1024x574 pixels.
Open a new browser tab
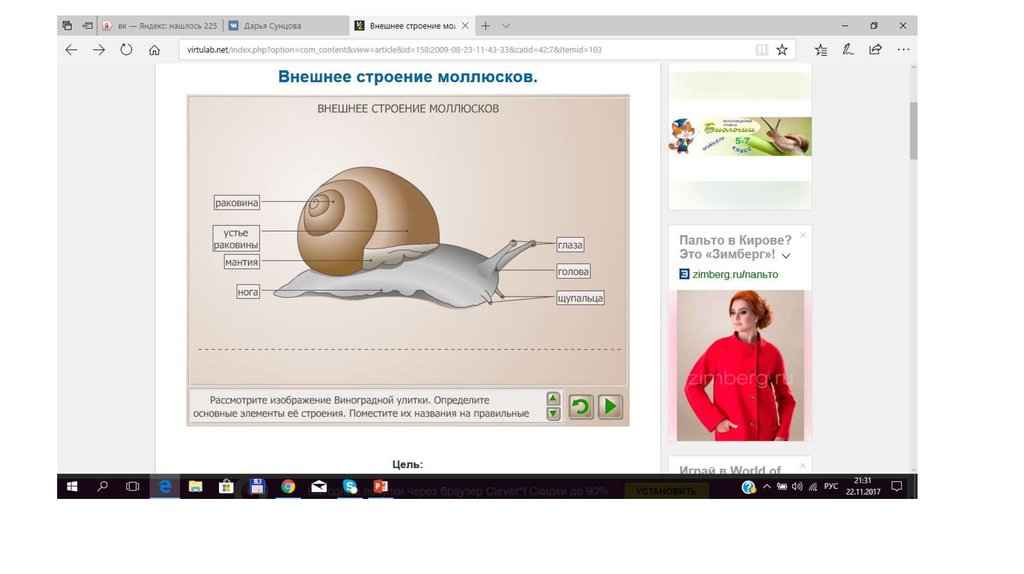[x=486, y=25]
